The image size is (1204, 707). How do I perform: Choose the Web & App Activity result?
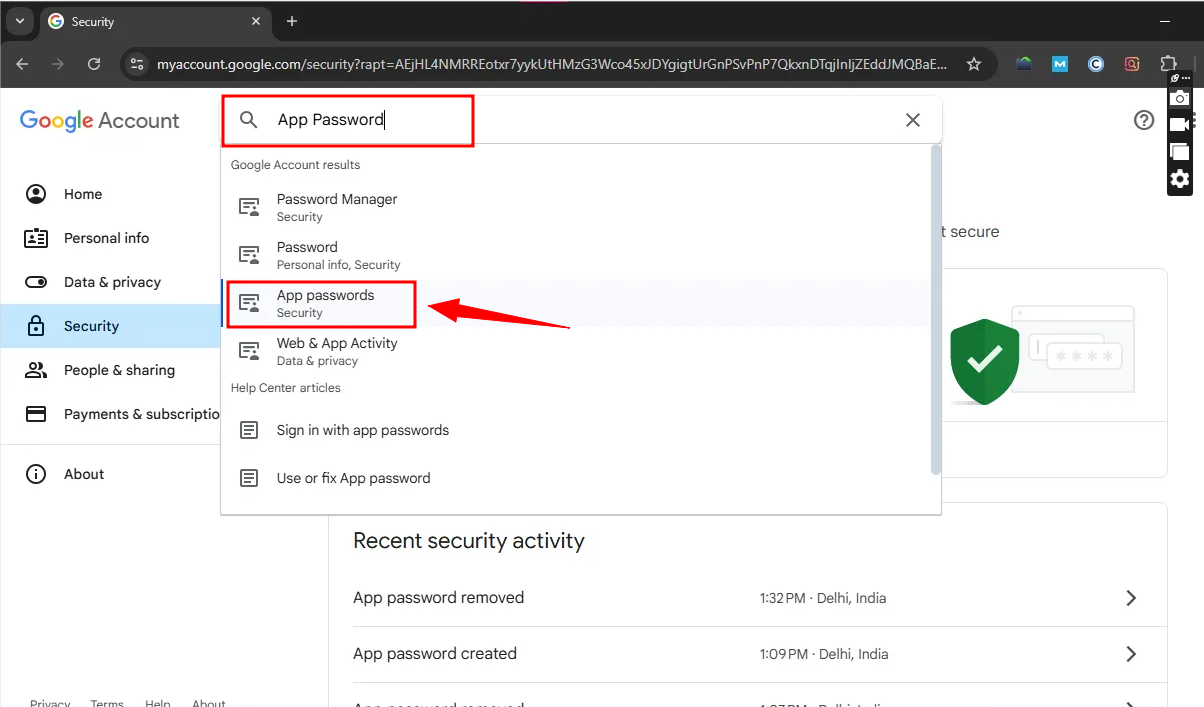[x=576, y=351]
